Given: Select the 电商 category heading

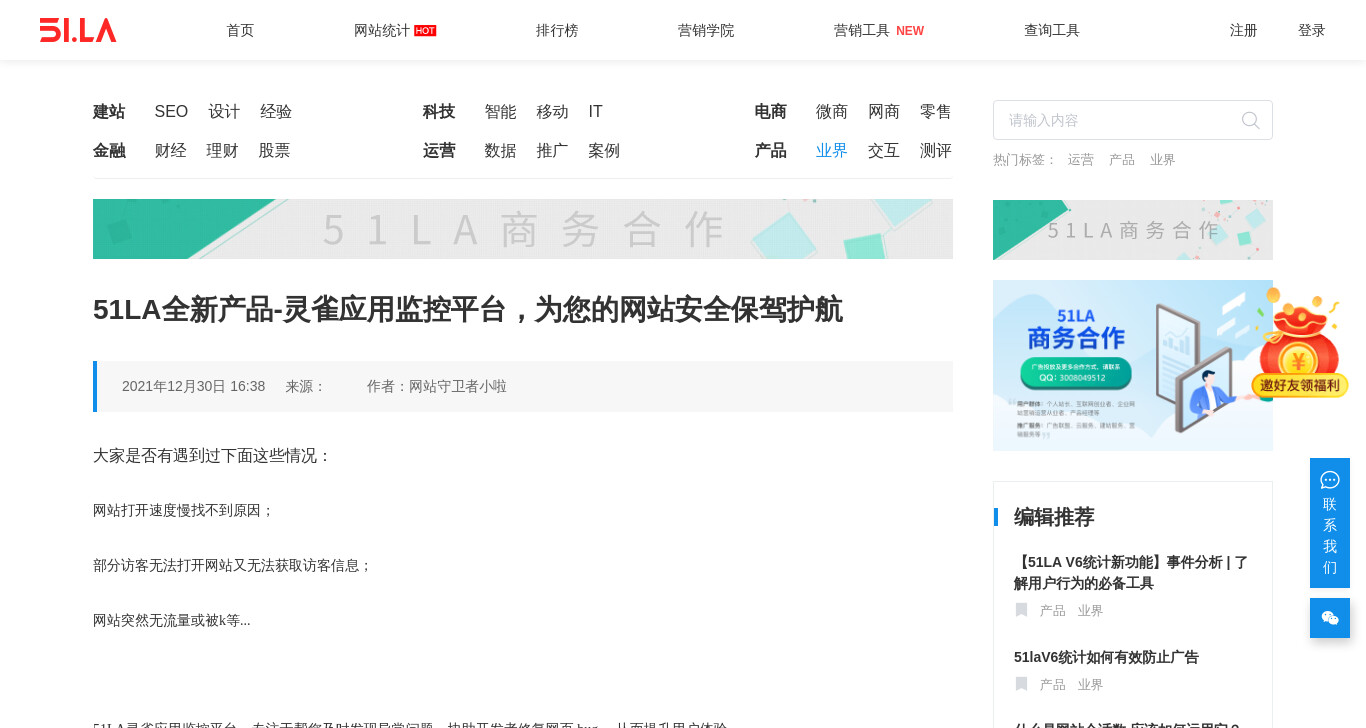Looking at the screenshot, I should pyautogui.click(x=770, y=112).
